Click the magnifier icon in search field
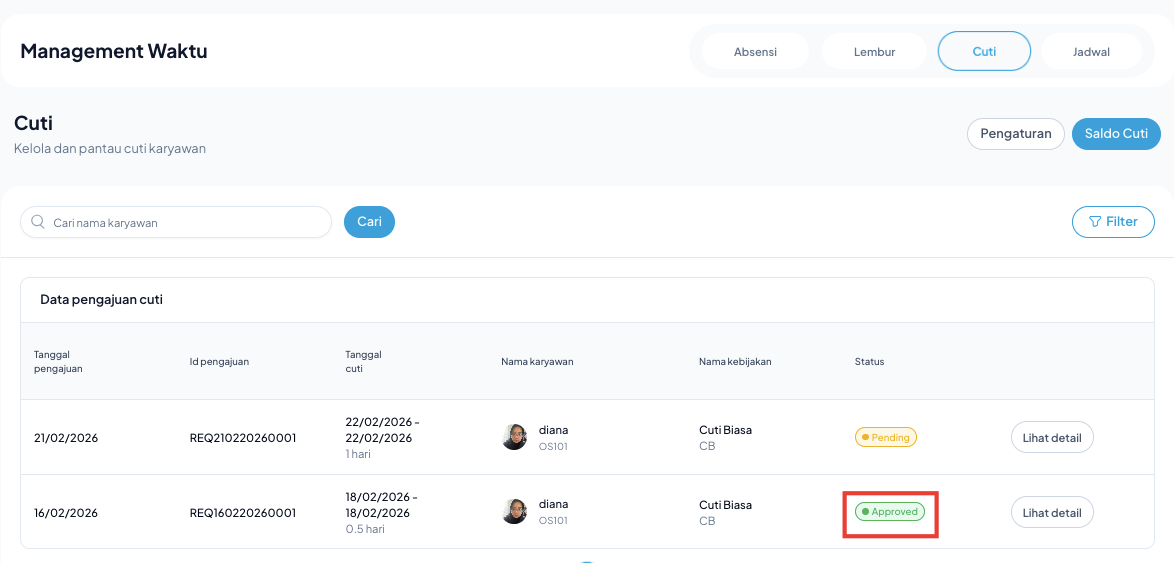The width and height of the screenshot is (1174, 563). (38, 222)
